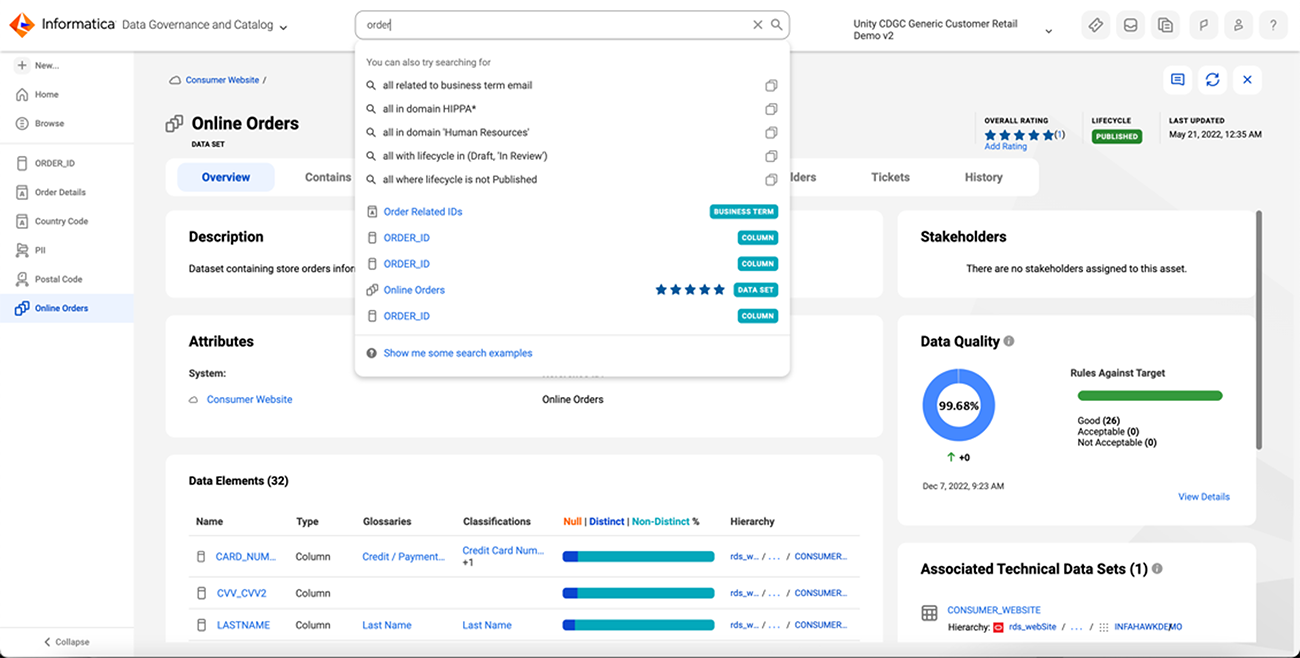1300x658 pixels.
Task: Collapse the left sidebar
Action: point(66,642)
